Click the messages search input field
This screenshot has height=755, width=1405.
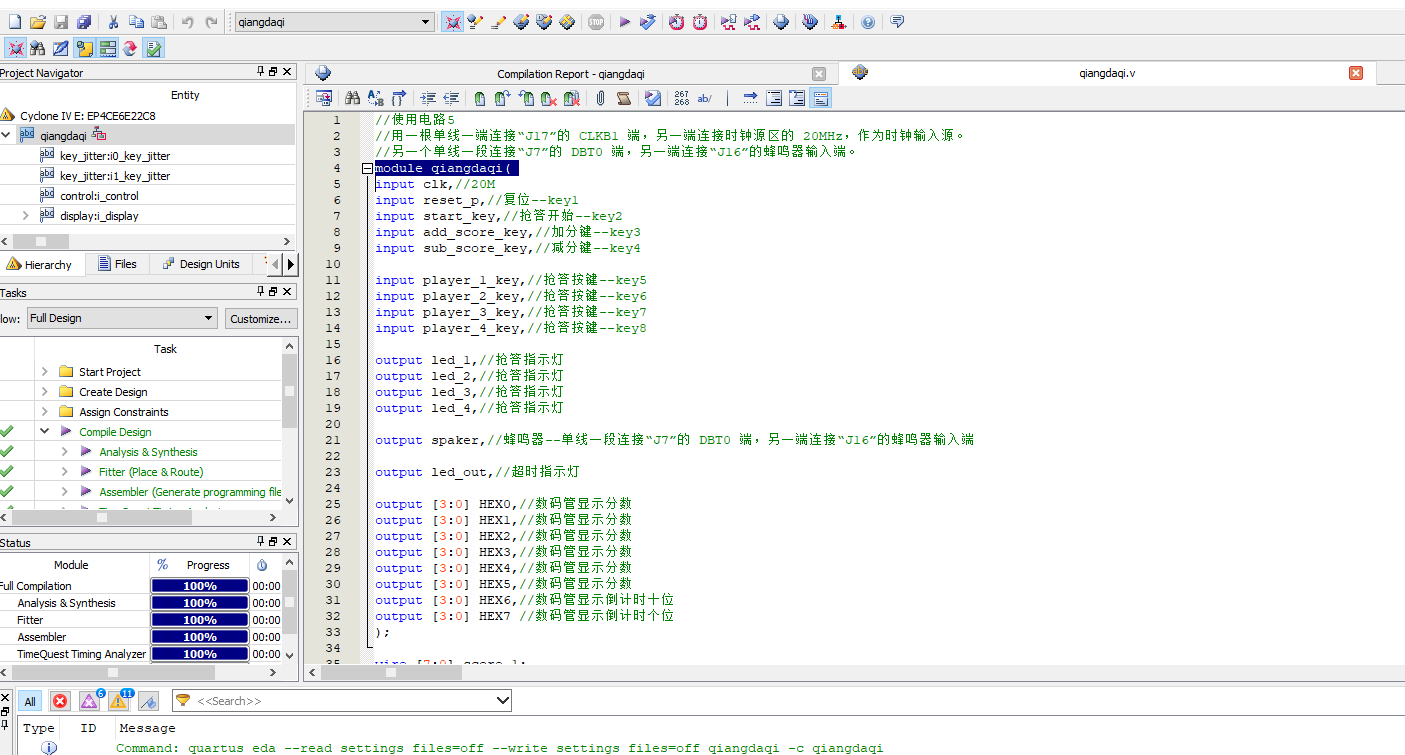343,701
